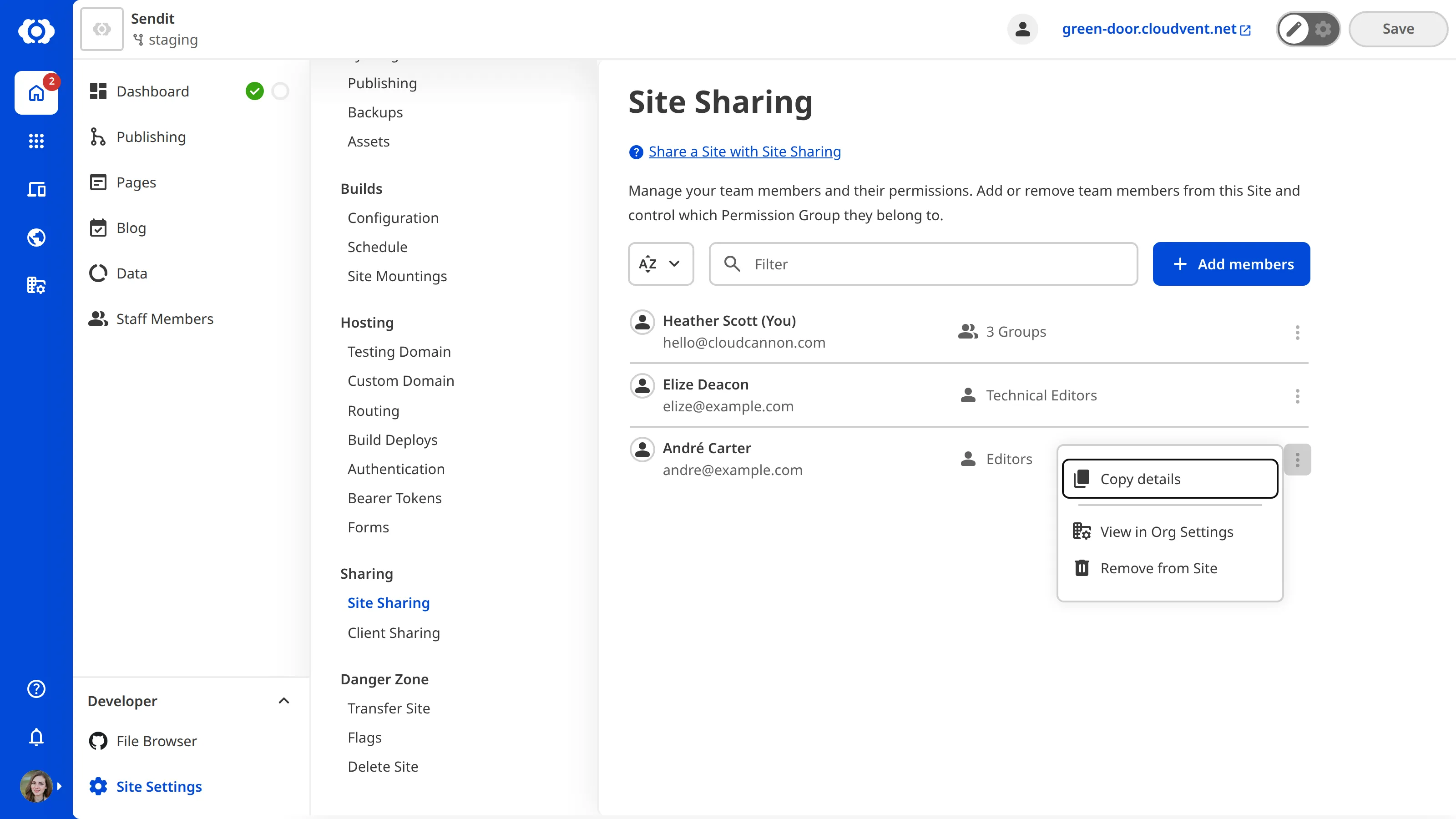Open build Configuration settings

(x=393, y=217)
